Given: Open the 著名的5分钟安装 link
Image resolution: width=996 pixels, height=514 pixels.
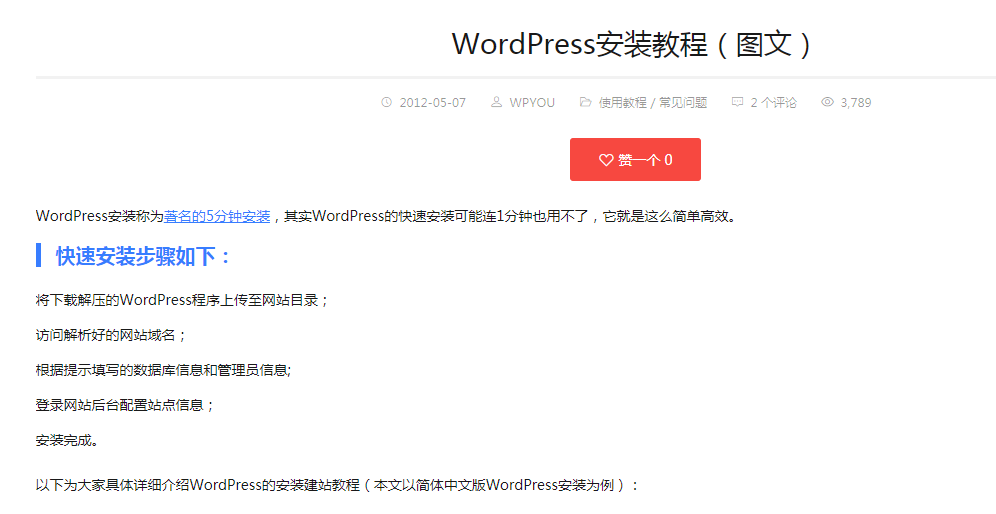Looking at the screenshot, I should [217, 216].
